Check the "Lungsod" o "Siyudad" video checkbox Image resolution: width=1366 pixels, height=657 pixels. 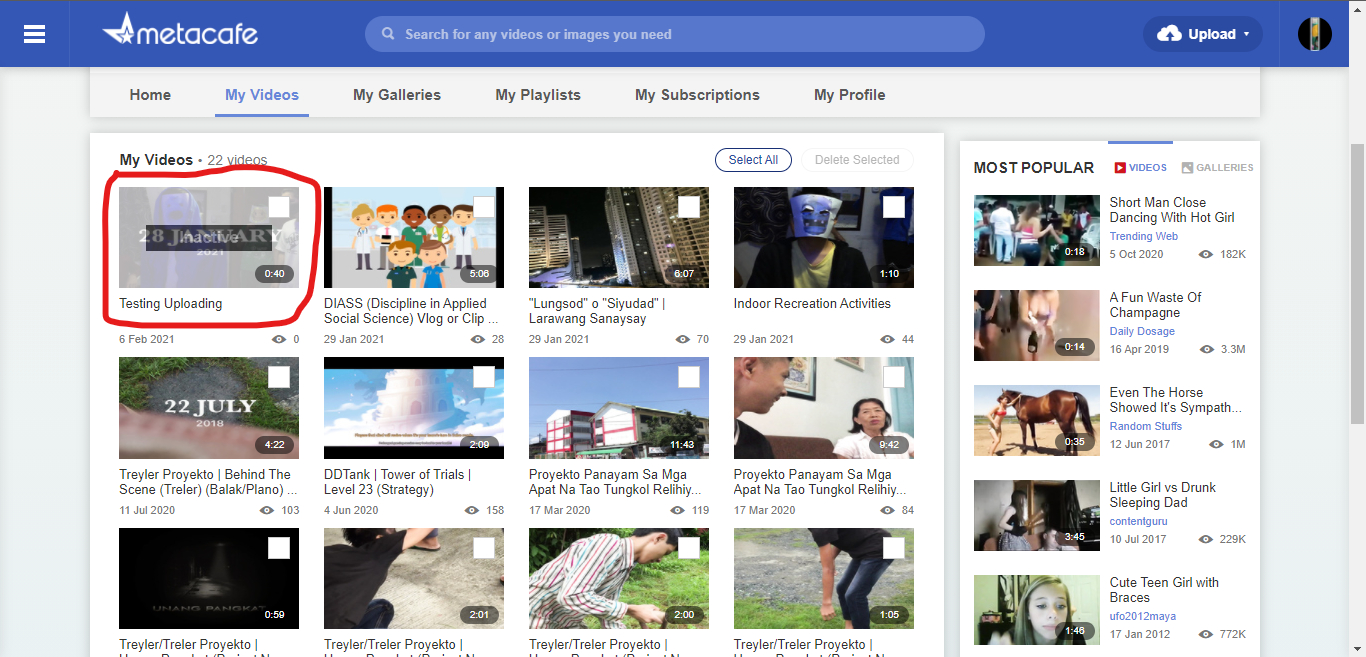[689, 207]
